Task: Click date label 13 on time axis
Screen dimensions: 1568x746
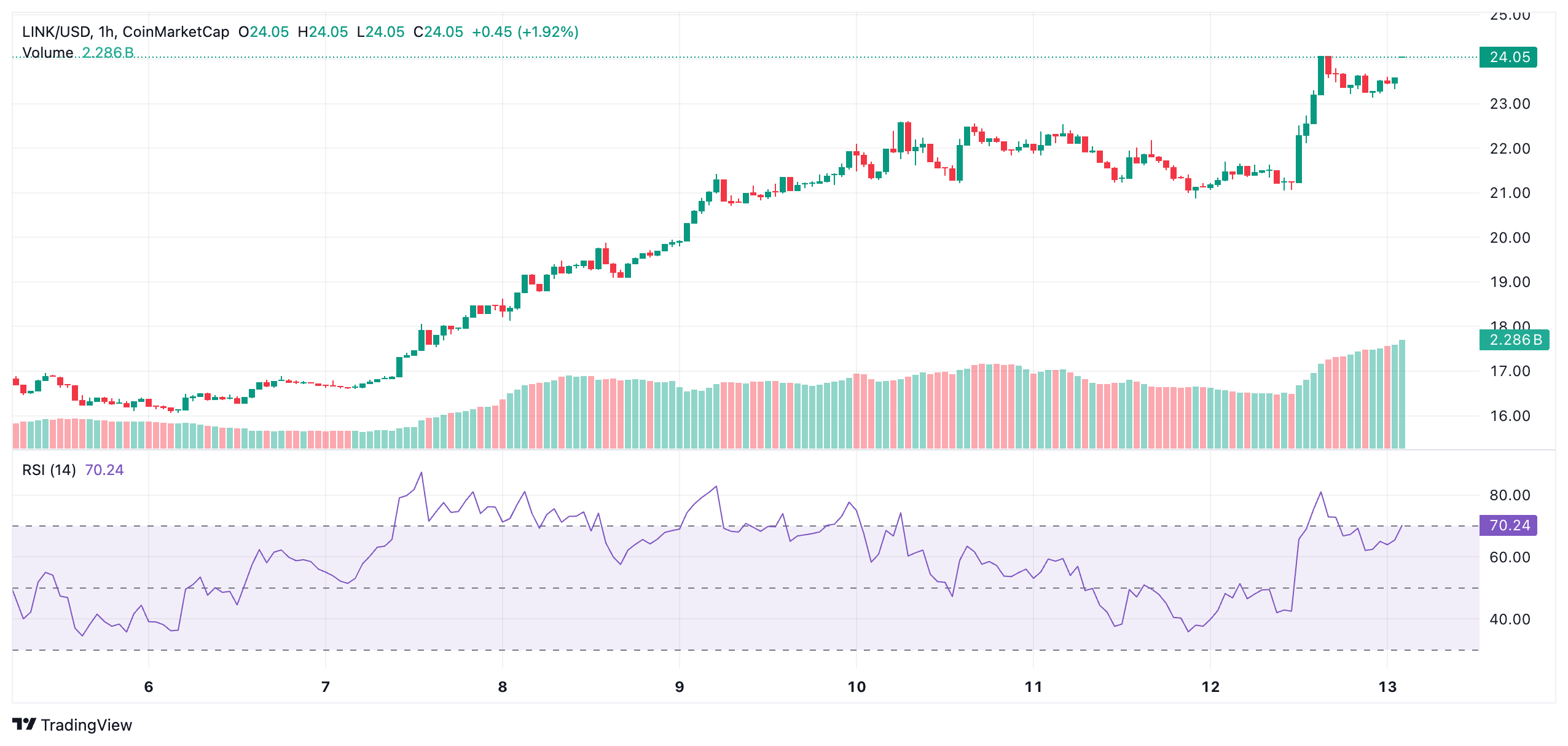Action: click(1387, 687)
